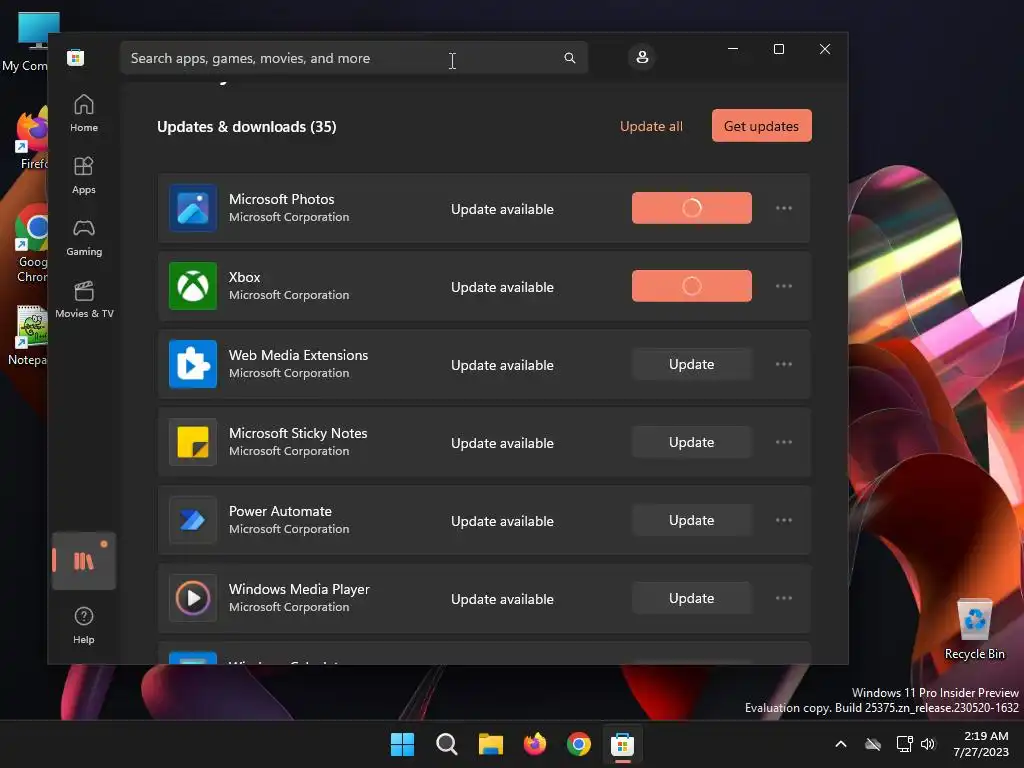Show hidden tray icons chevron
This screenshot has height=768, width=1024.
point(841,744)
